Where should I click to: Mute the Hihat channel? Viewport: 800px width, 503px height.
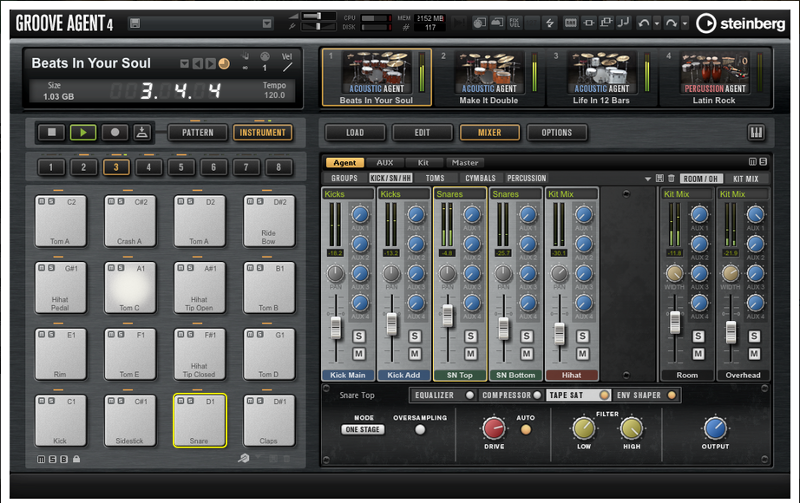tap(583, 354)
